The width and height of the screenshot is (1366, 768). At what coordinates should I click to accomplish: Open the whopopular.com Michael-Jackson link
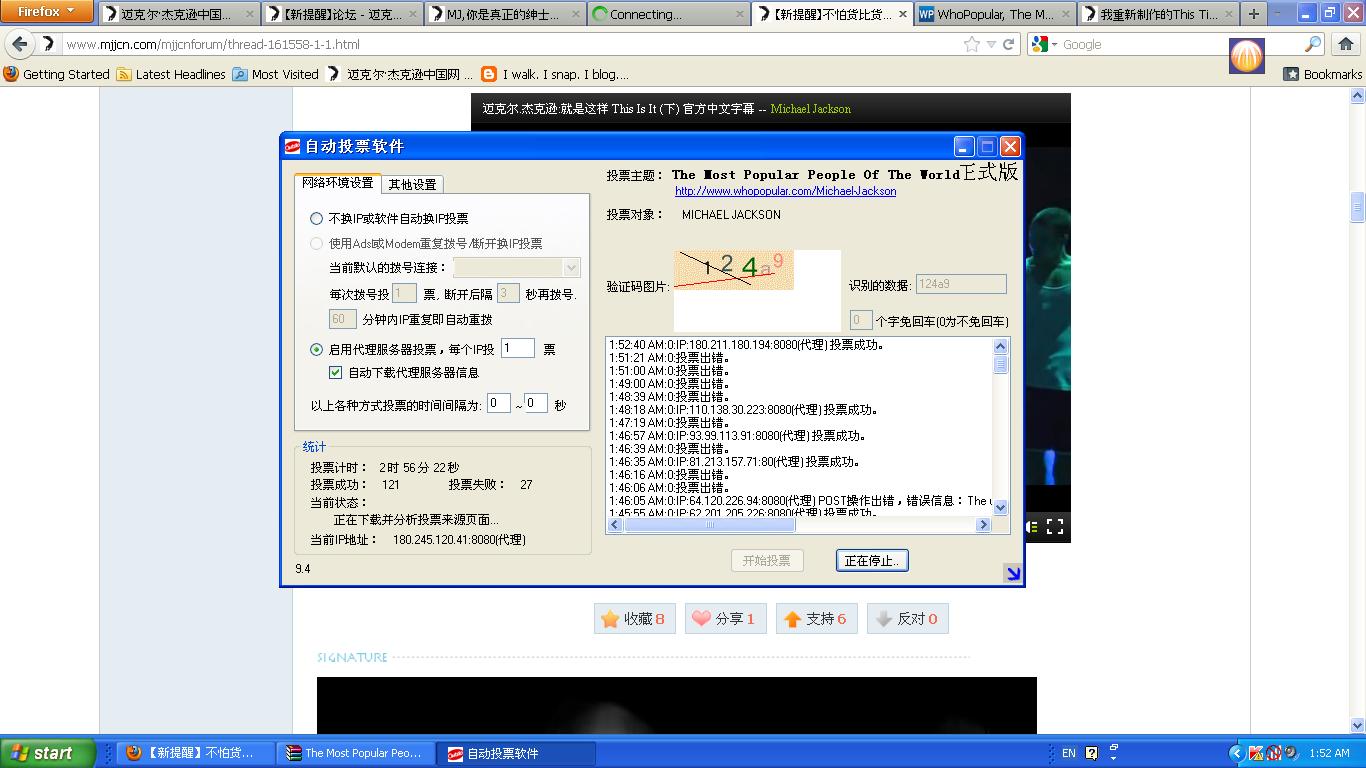[x=785, y=191]
